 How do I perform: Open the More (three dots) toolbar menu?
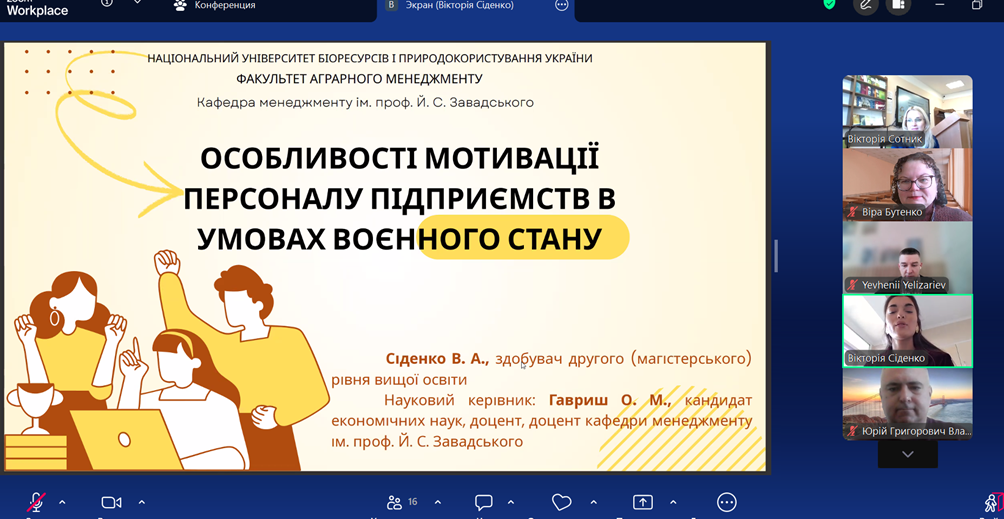(x=727, y=502)
